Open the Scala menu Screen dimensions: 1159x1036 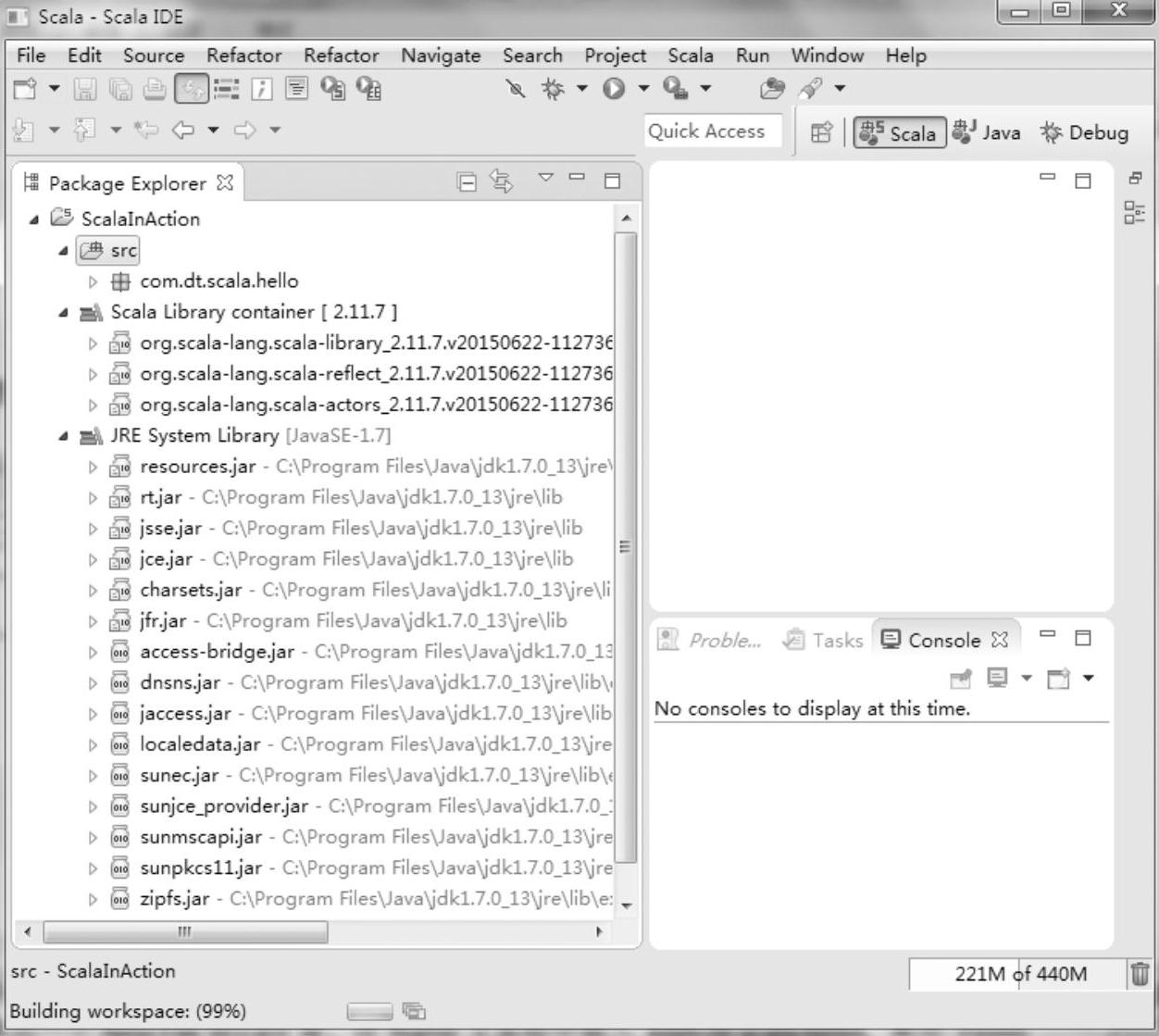coord(691,56)
